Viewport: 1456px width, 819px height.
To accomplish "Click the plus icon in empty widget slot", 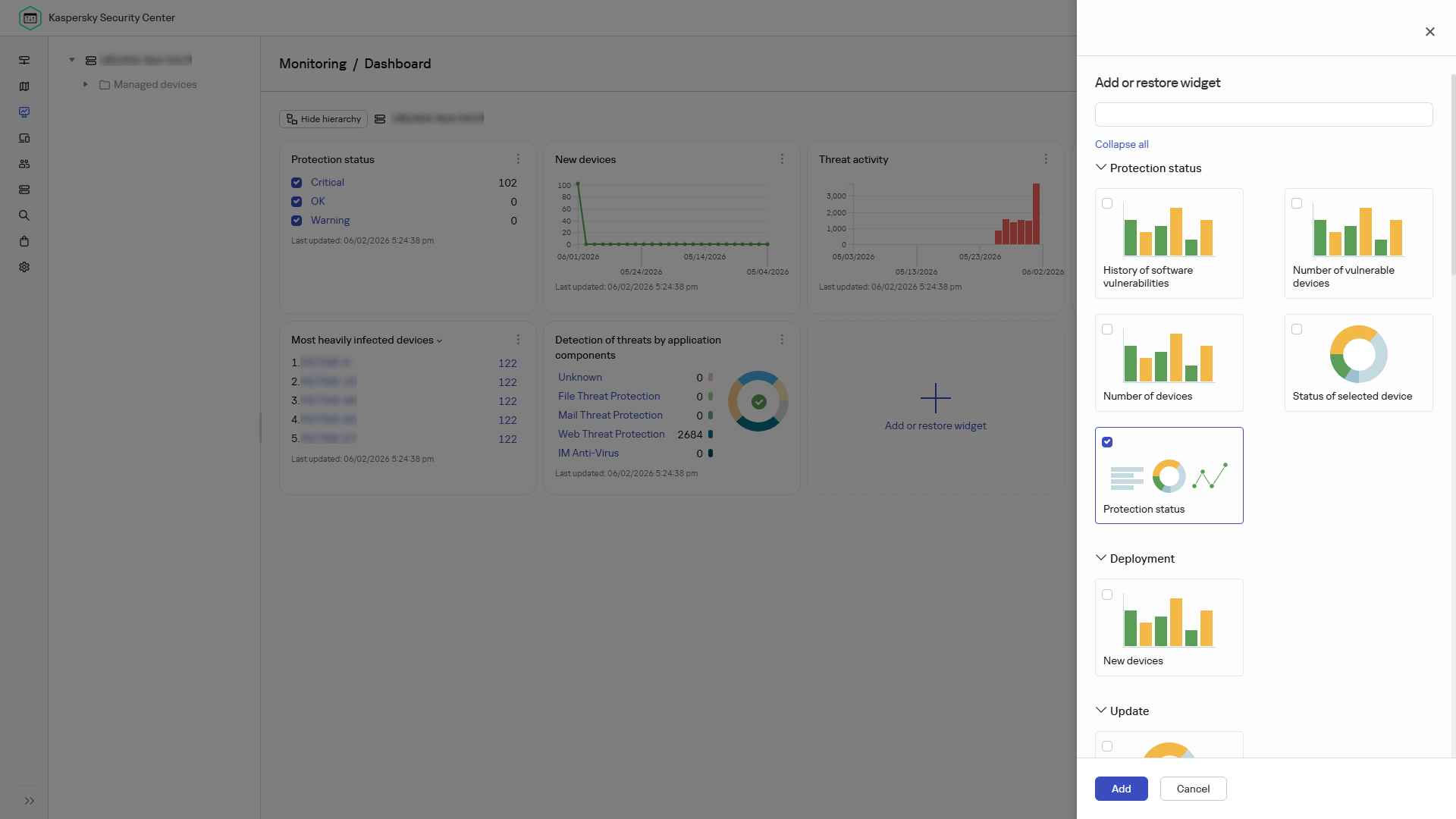I will (935, 398).
